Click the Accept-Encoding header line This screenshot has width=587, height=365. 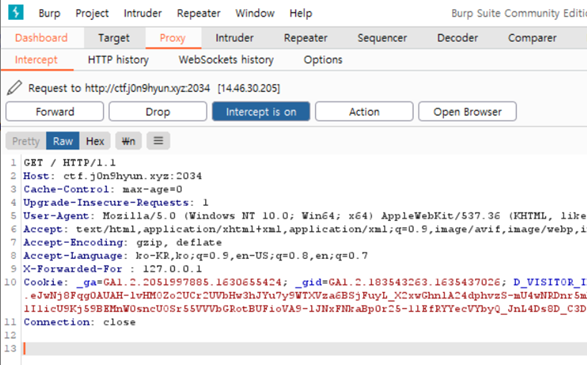point(122,242)
